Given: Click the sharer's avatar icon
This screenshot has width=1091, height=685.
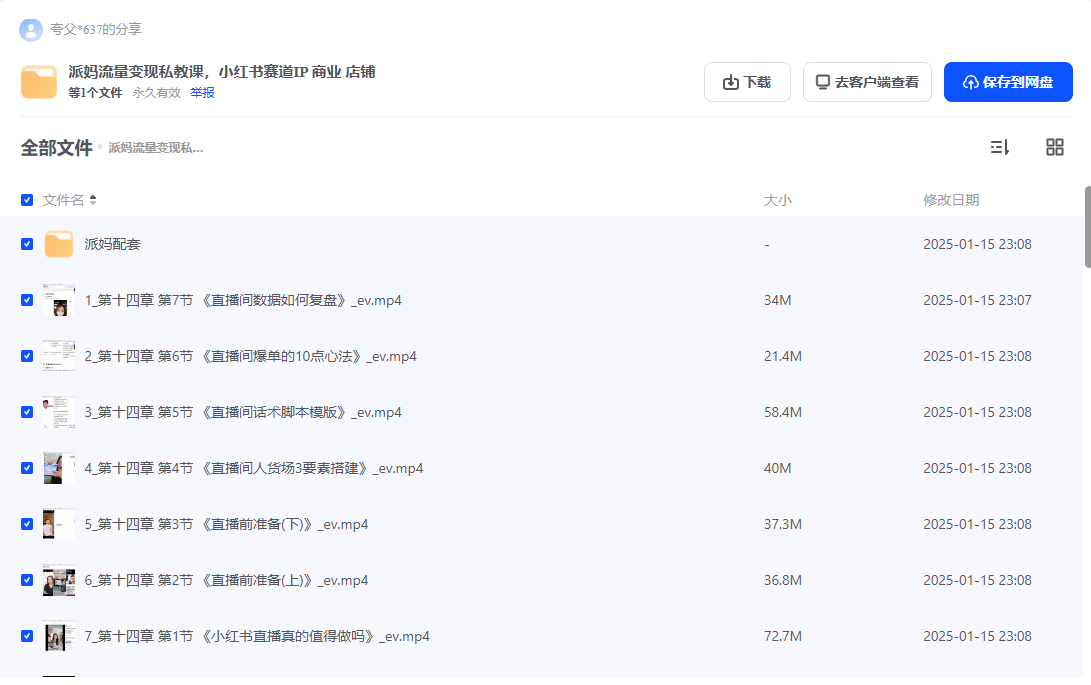Looking at the screenshot, I should point(31,29).
